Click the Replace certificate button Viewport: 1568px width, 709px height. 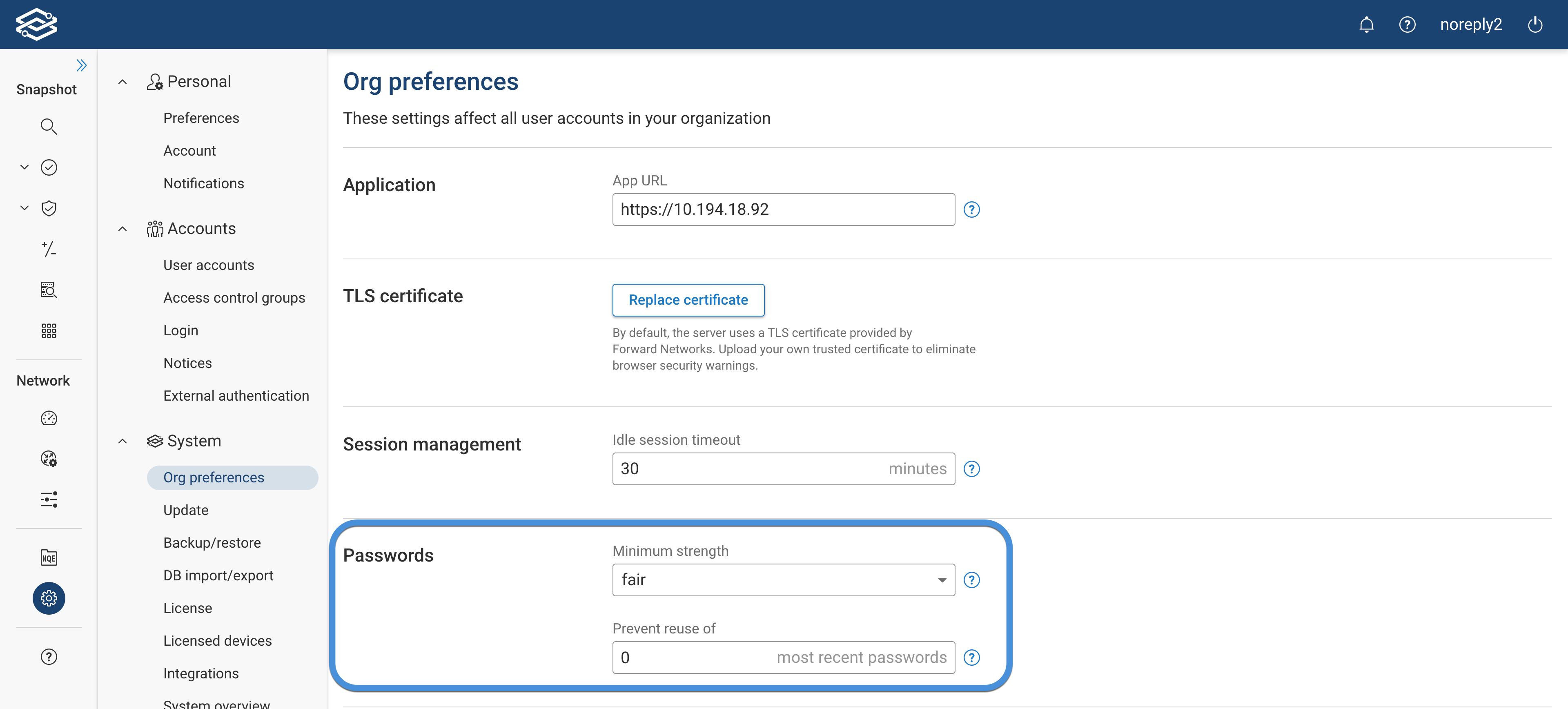688,300
